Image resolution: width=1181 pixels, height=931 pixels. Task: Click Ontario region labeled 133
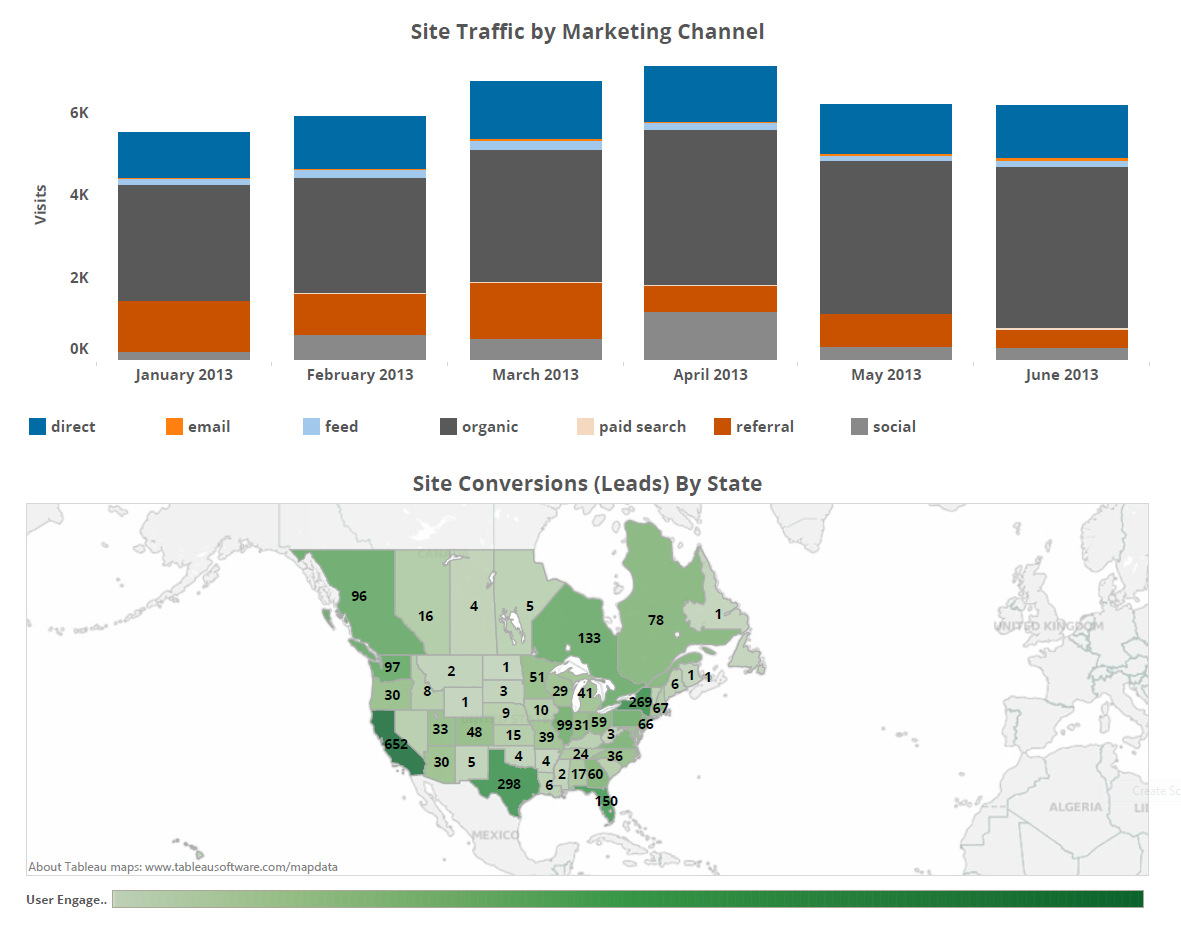589,638
